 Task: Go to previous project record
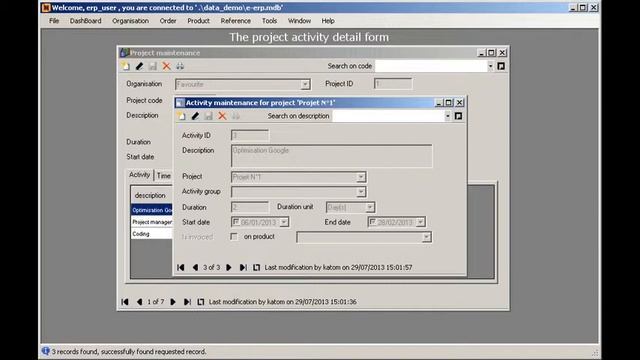click(x=139, y=302)
